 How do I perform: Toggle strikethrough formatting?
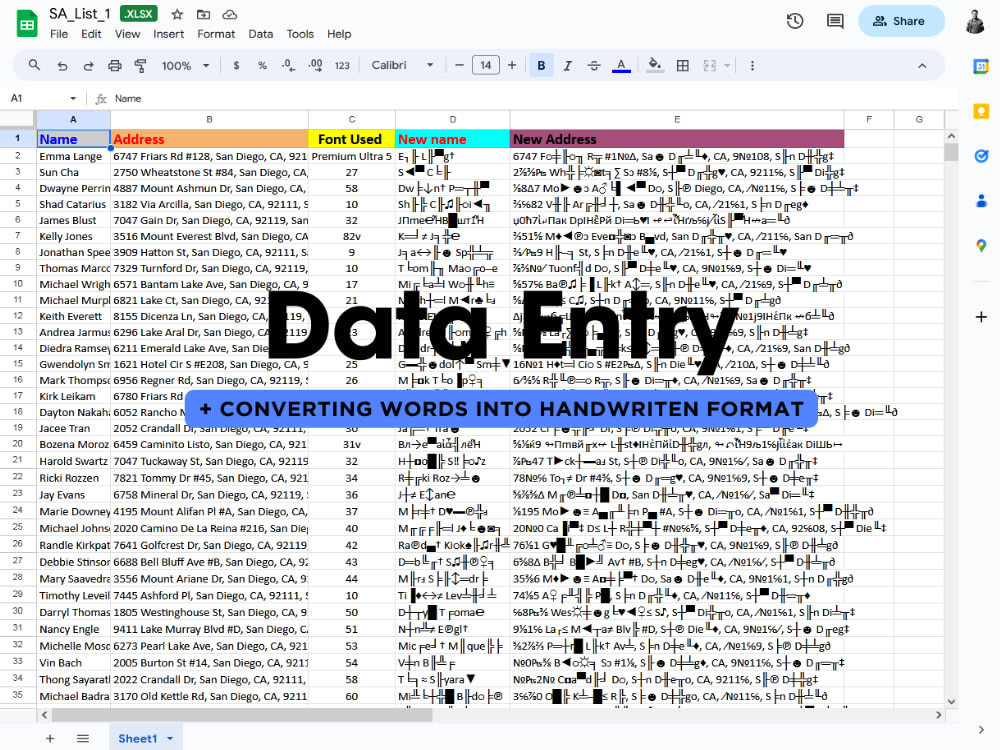(x=594, y=66)
